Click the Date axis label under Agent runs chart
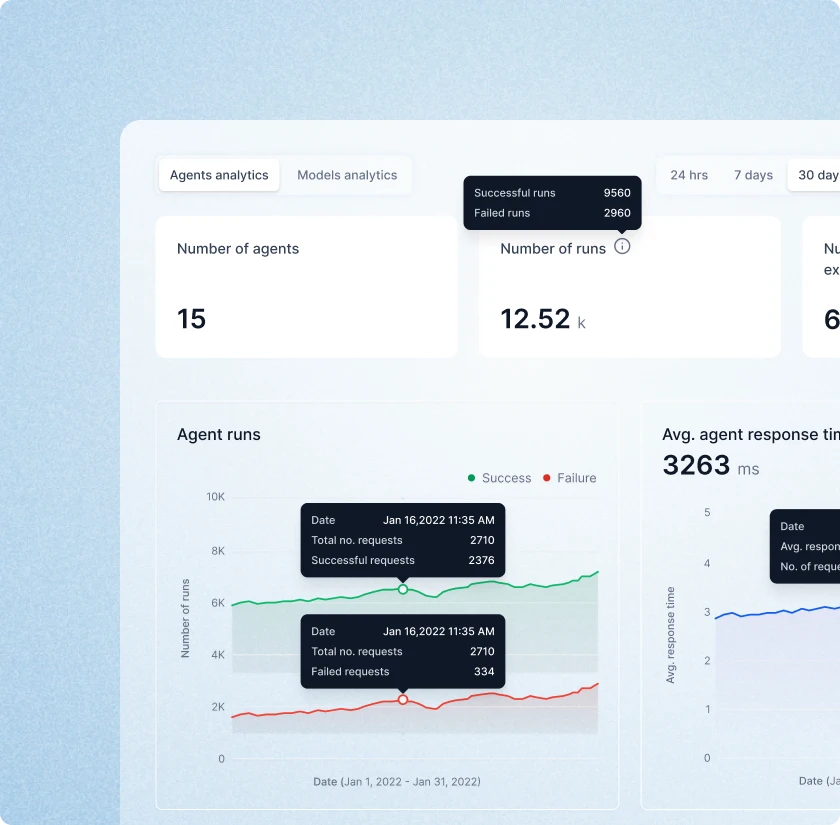 click(397, 781)
